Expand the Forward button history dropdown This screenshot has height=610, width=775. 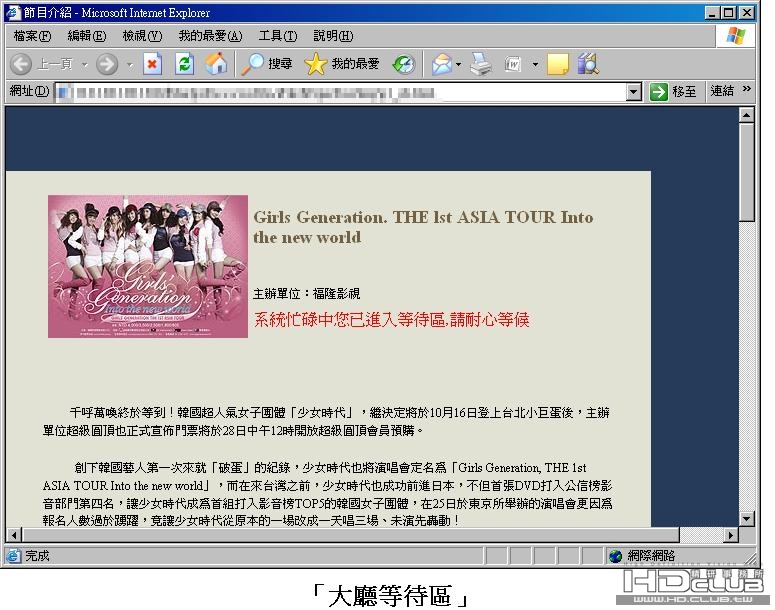(129, 64)
